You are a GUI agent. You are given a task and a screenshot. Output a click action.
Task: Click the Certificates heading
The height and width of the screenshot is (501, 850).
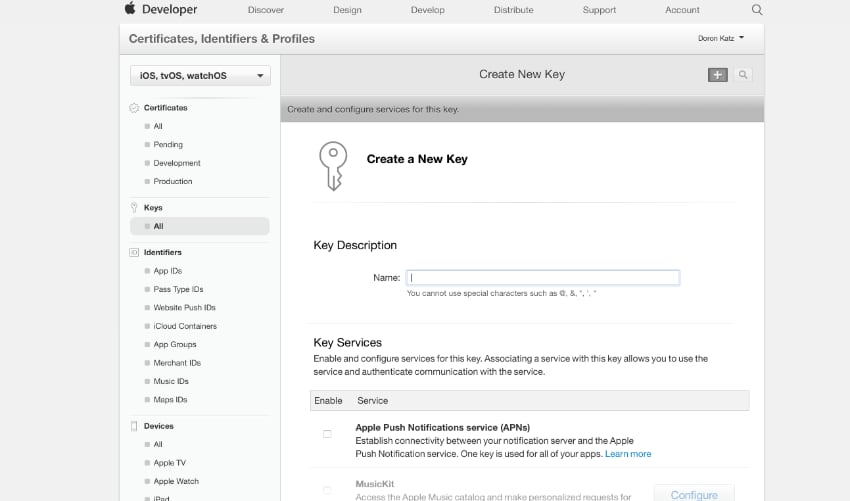click(x=165, y=108)
